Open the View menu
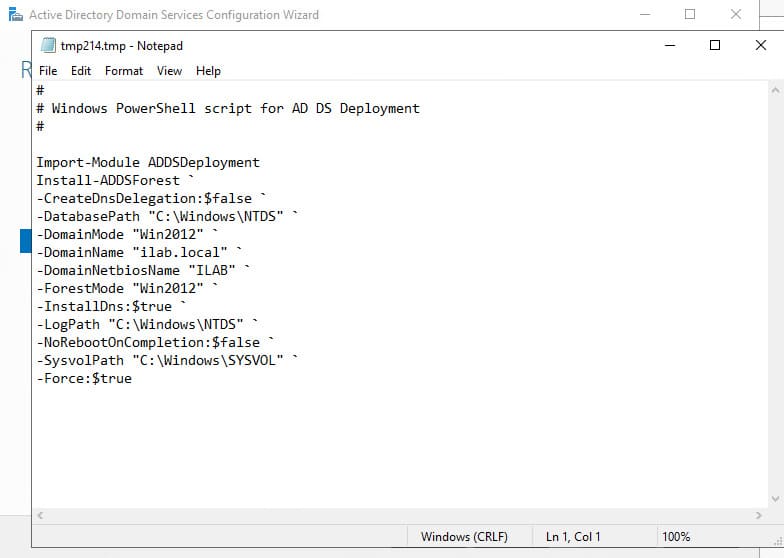This screenshot has height=558, width=784. click(x=169, y=71)
